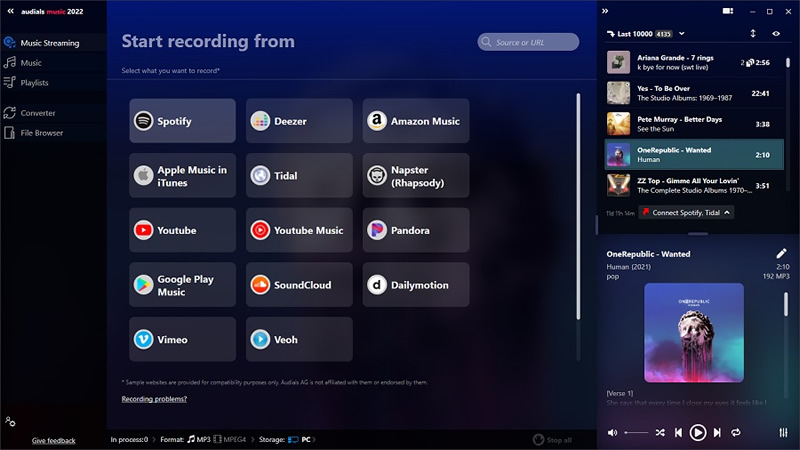Toggle the eye view icon in playlist header
This screenshot has width=800, height=450.
(x=776, y=34)
